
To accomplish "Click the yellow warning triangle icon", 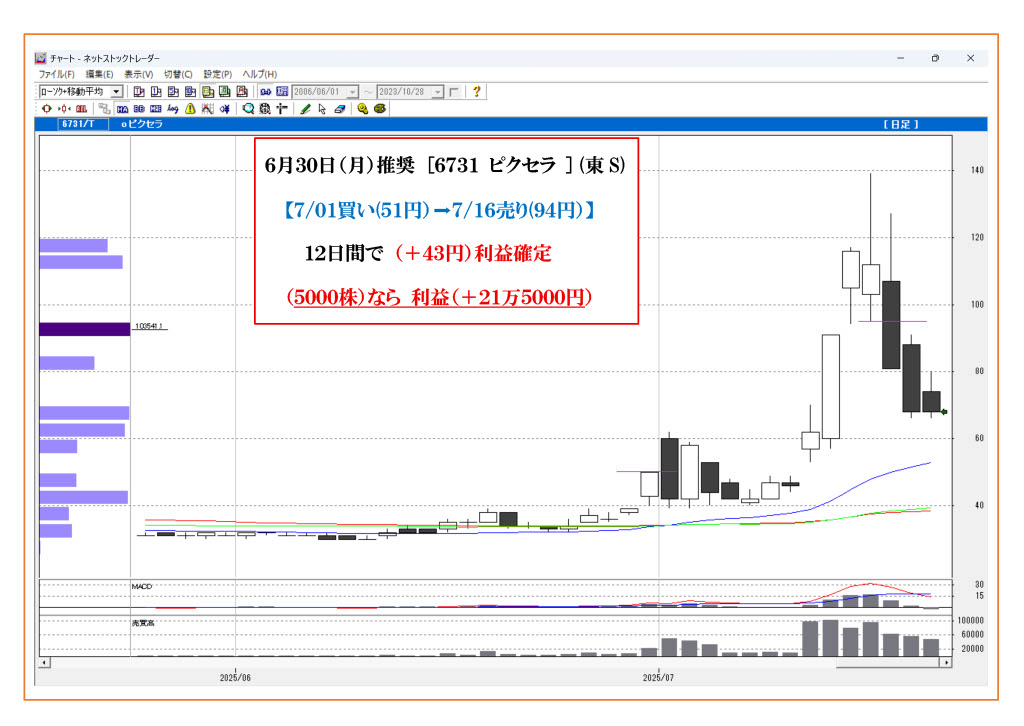I will 189,108.
